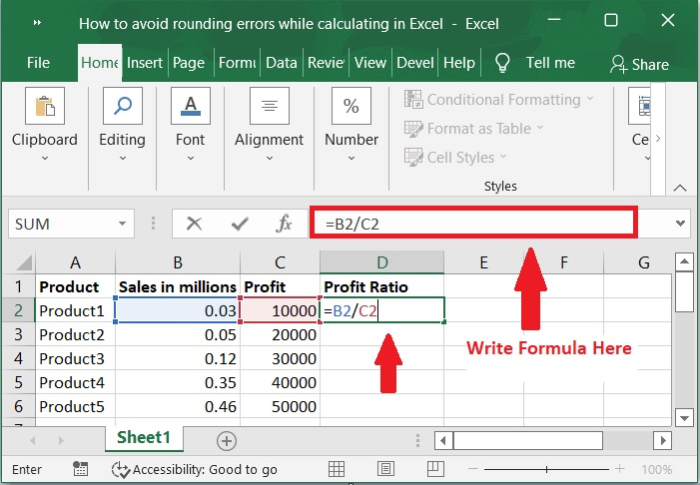Switch to the Developer tab
This screenshot has width=700, height=485.
click(x=415, y=63)
